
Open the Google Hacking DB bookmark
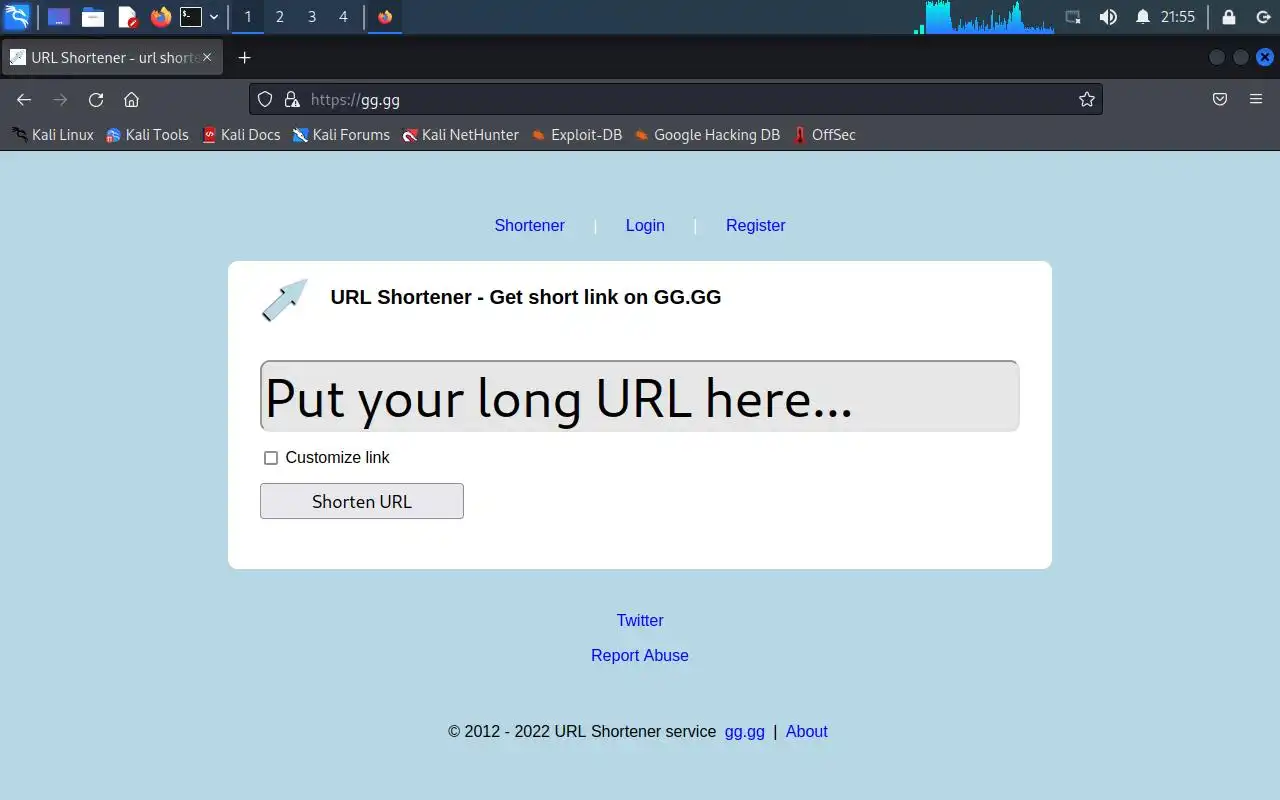(707, 135)
